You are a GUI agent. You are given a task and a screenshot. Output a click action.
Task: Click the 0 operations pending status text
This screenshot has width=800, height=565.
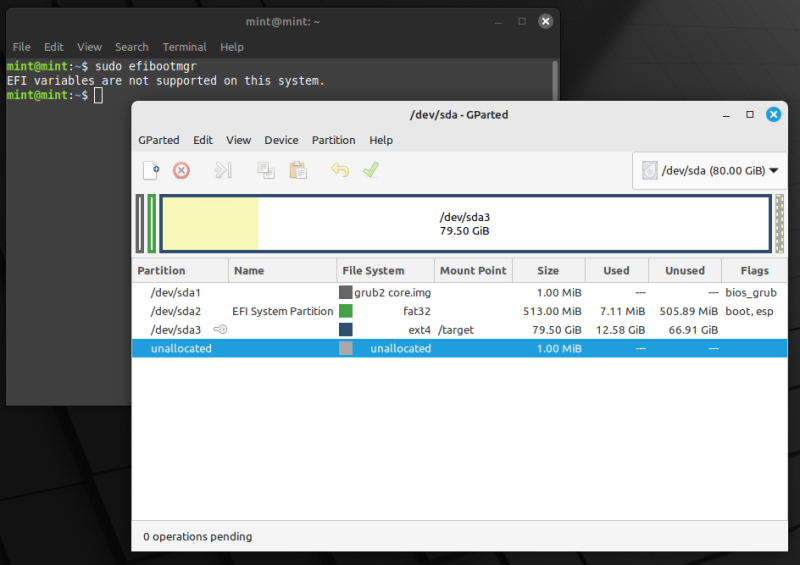[197, 536]
